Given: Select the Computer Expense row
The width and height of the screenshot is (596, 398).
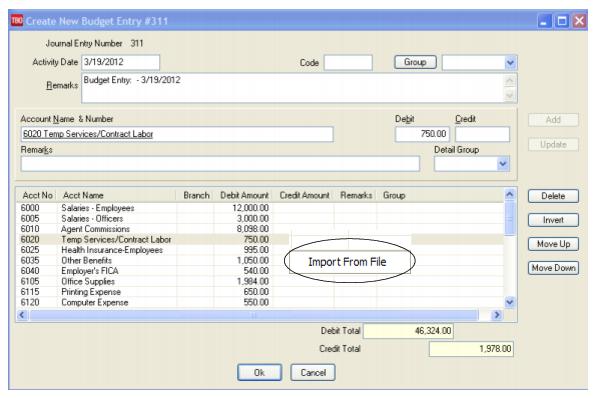Looking at the screenshot, I should pos(260,302).
